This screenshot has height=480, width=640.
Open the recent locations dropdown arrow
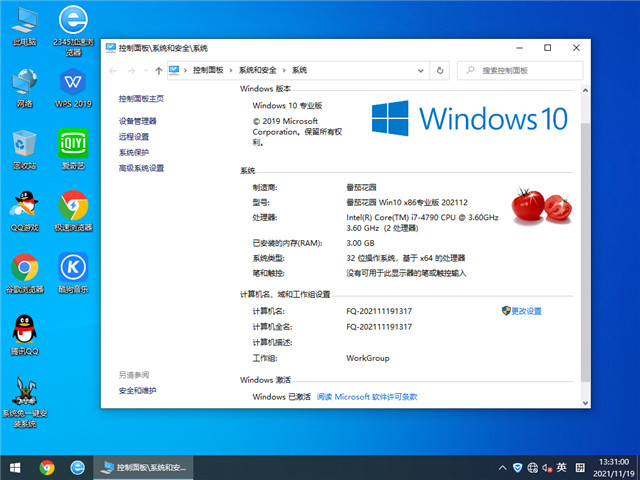pyautogui.click(x=146, y=71)
